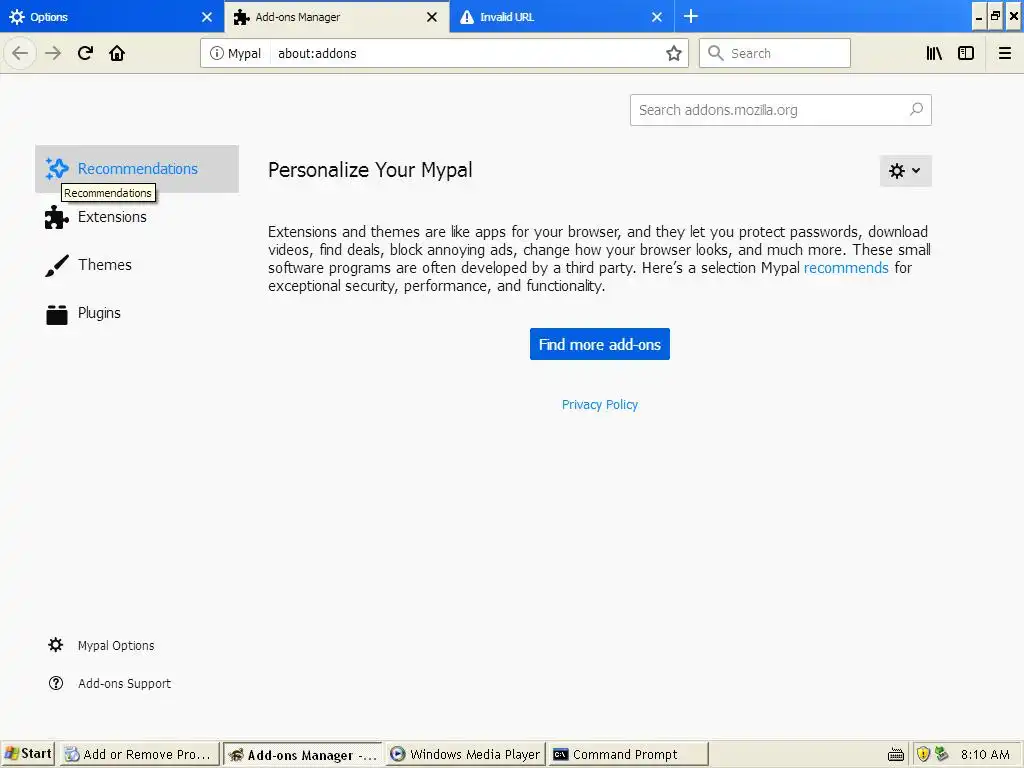The width and height of the screenshot is (1024, 768).
Task: Open the Recommendations category
Action: (x=137, y=168)
